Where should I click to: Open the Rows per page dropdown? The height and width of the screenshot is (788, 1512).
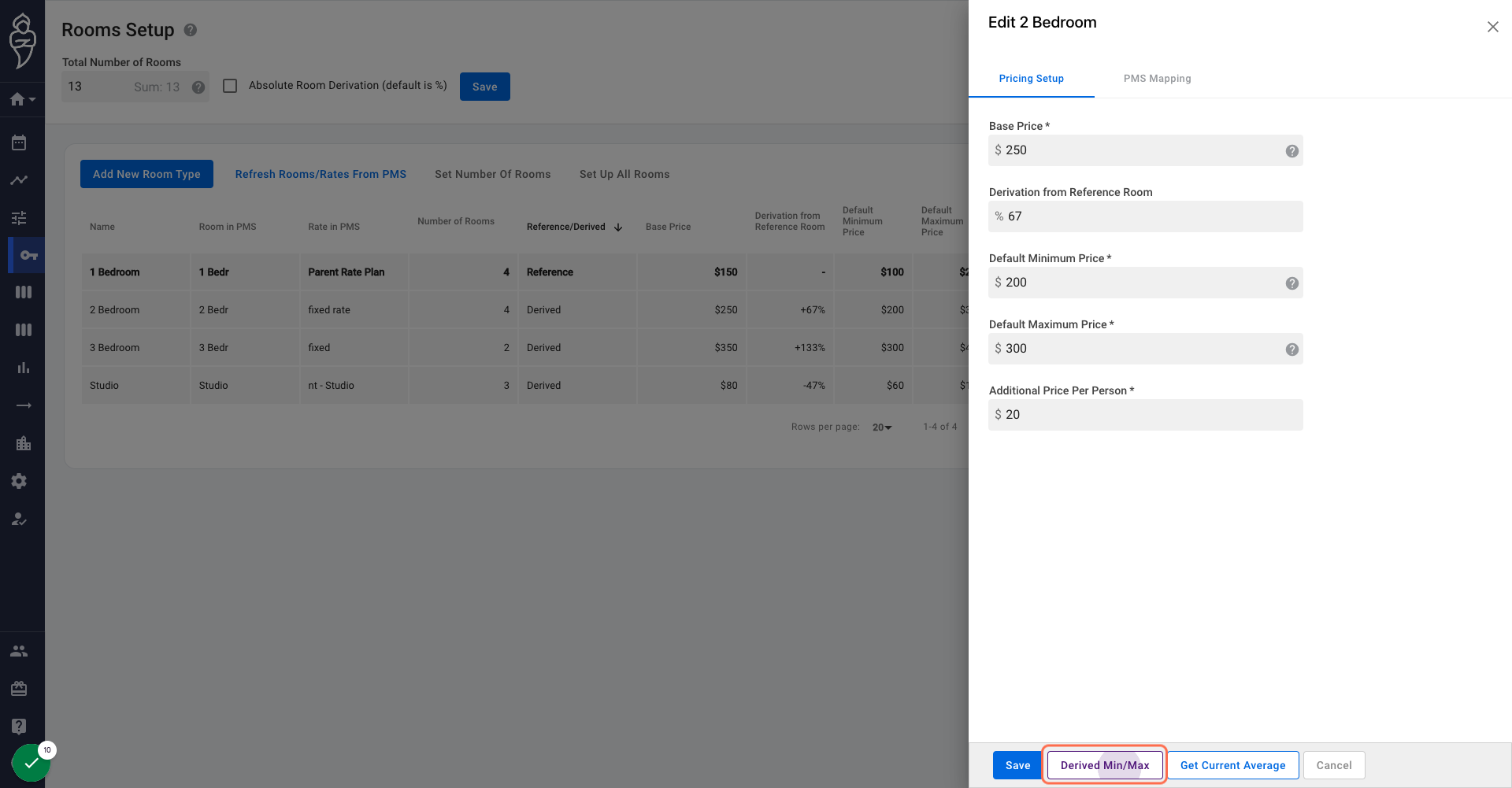(882, 427)
